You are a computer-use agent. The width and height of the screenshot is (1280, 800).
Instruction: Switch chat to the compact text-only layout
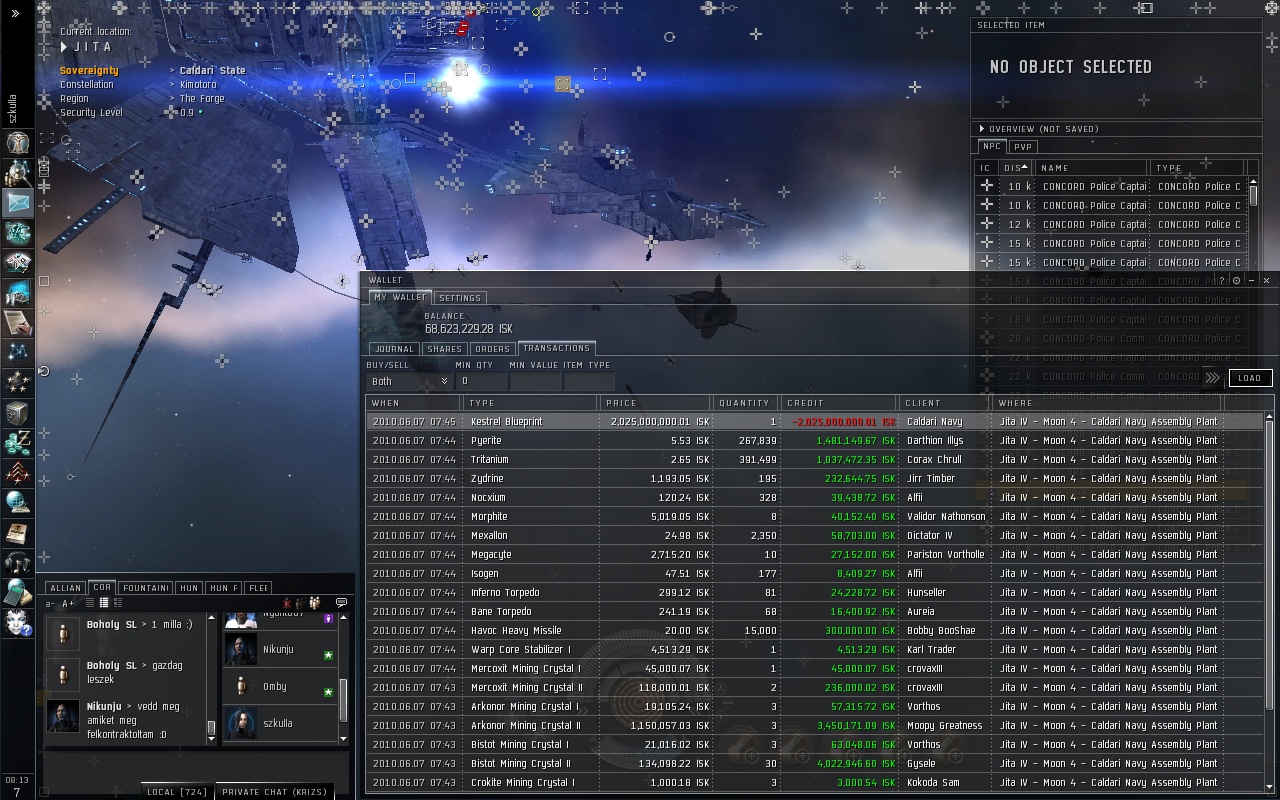89,604
